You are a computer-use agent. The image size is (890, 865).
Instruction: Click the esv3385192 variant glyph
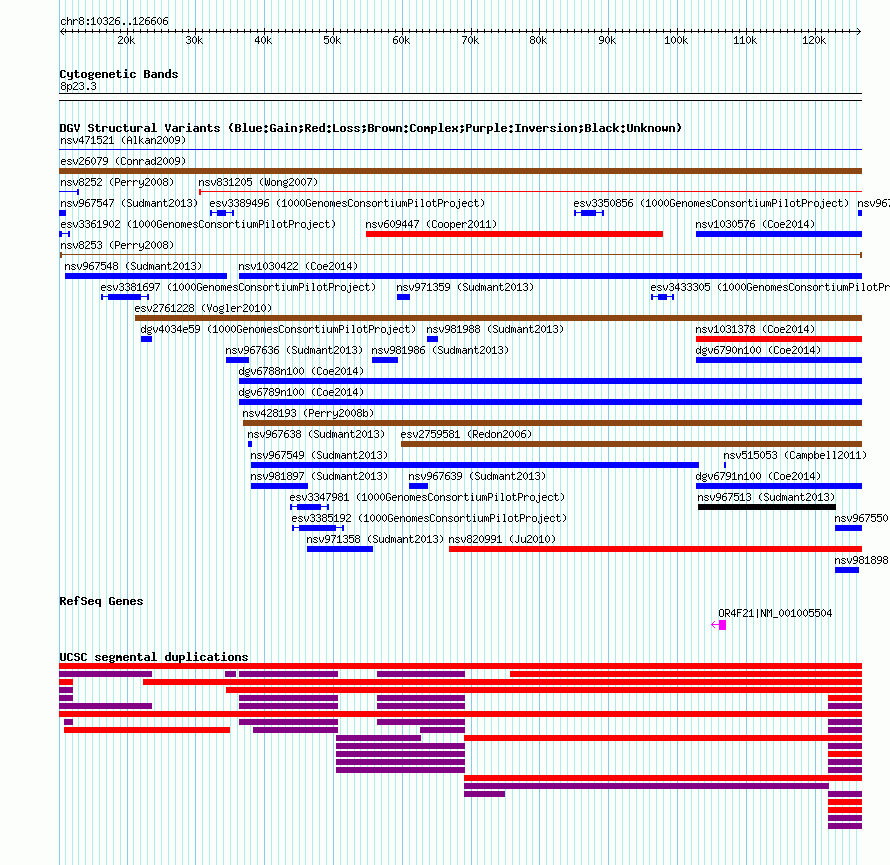click(318, 528)
